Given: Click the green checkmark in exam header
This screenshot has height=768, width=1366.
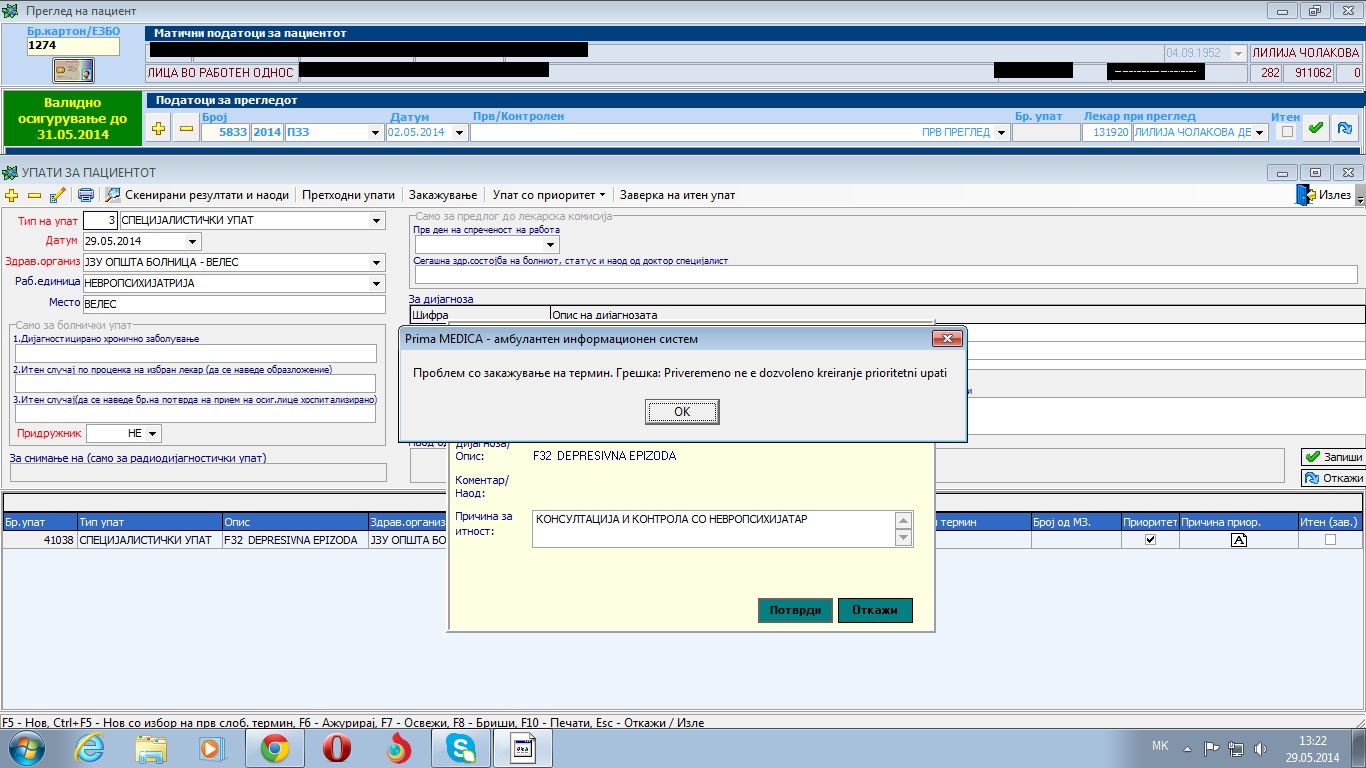Looking at the screenshot, I should tap(1316, 129).
